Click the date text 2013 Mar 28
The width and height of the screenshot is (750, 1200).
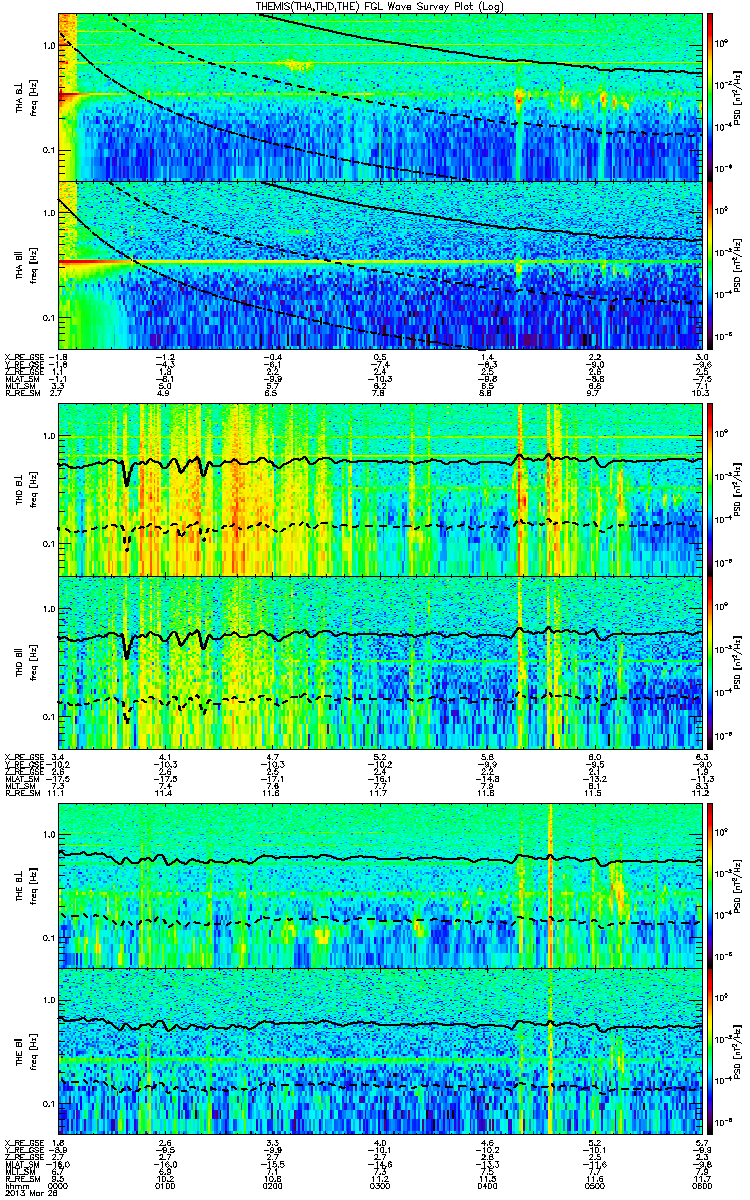31,1192
